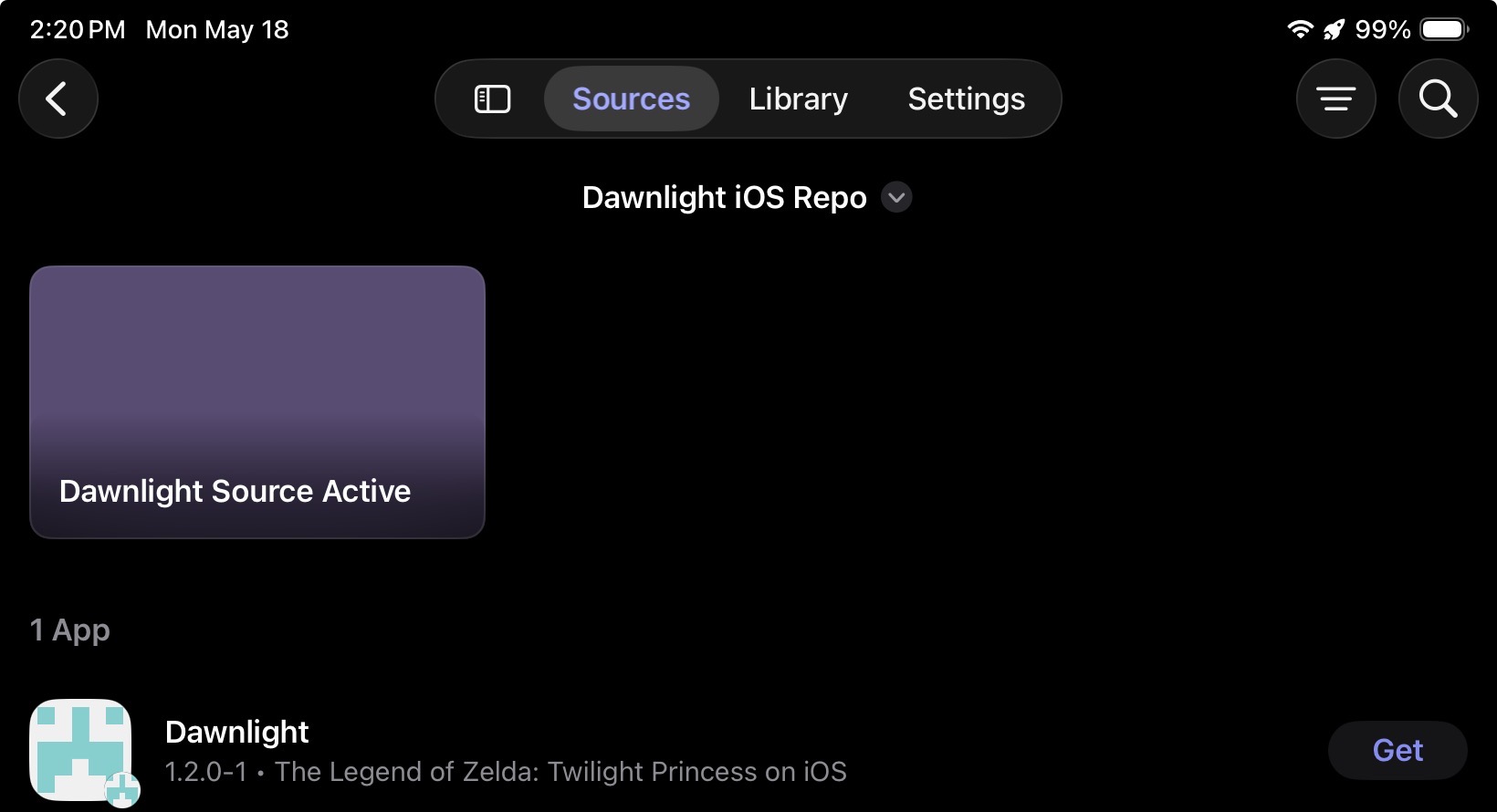
Task: Open the Dawnlight app title
Action: [237, 732]
